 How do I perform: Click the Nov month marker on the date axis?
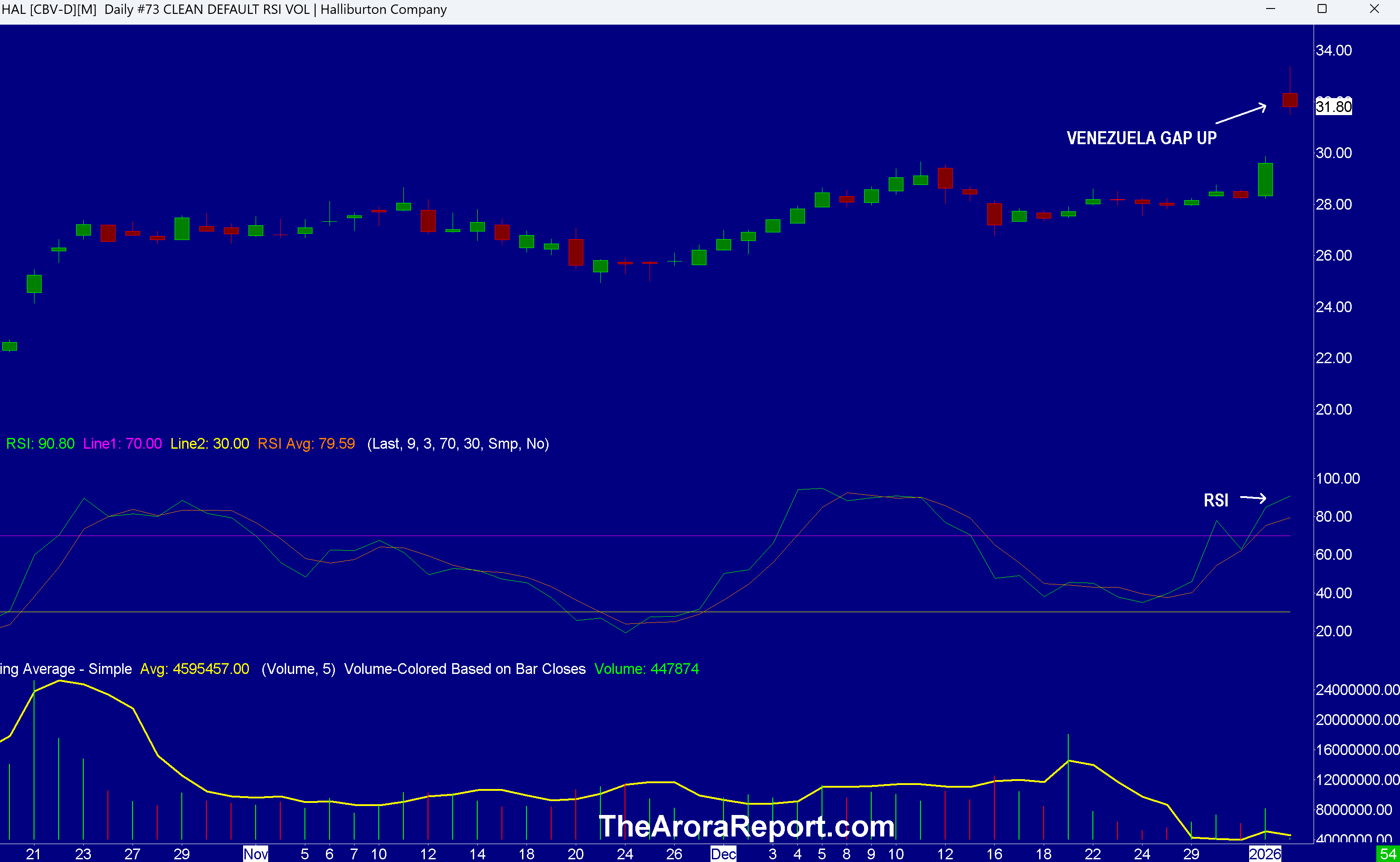pyautogui.click(x=255, y=853)
